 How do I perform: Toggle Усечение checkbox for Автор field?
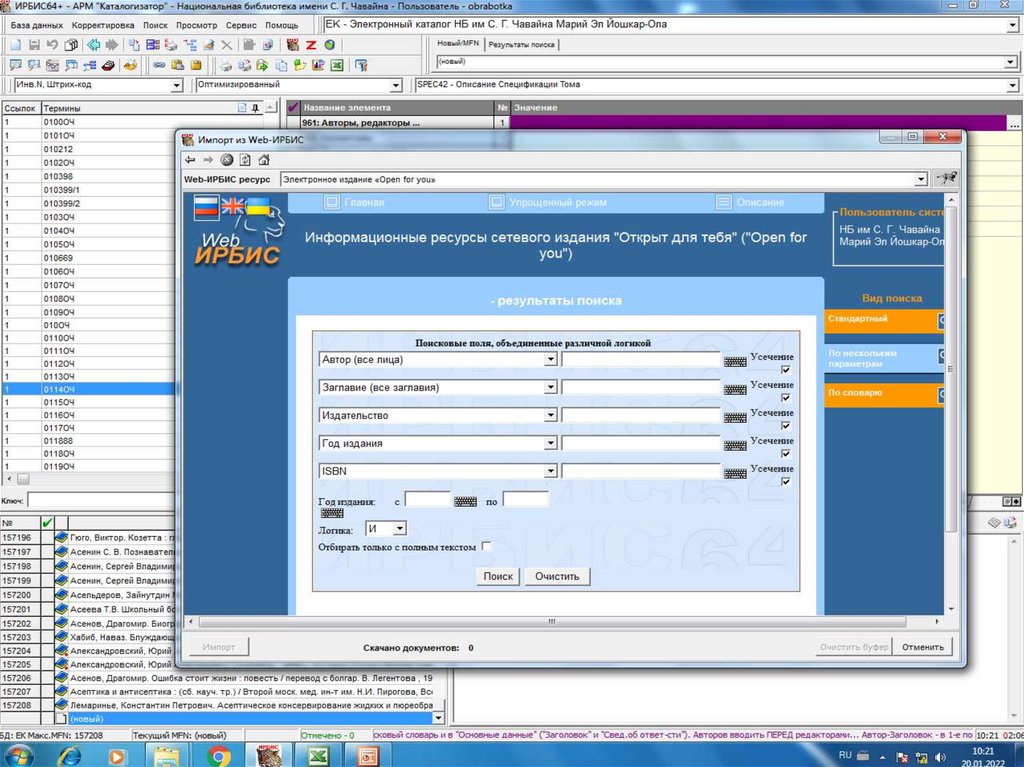pos(786,370)
